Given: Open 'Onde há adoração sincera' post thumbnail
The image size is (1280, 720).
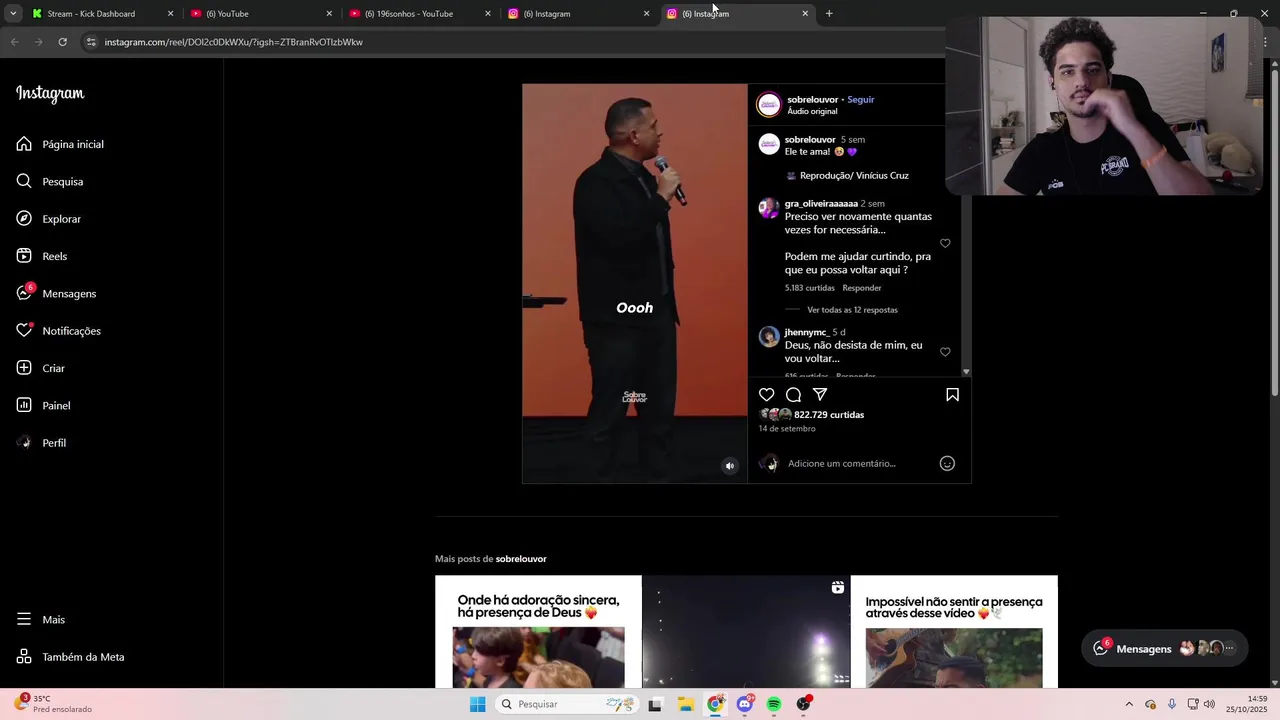Looking at the screenshot, I should (538, 632).
